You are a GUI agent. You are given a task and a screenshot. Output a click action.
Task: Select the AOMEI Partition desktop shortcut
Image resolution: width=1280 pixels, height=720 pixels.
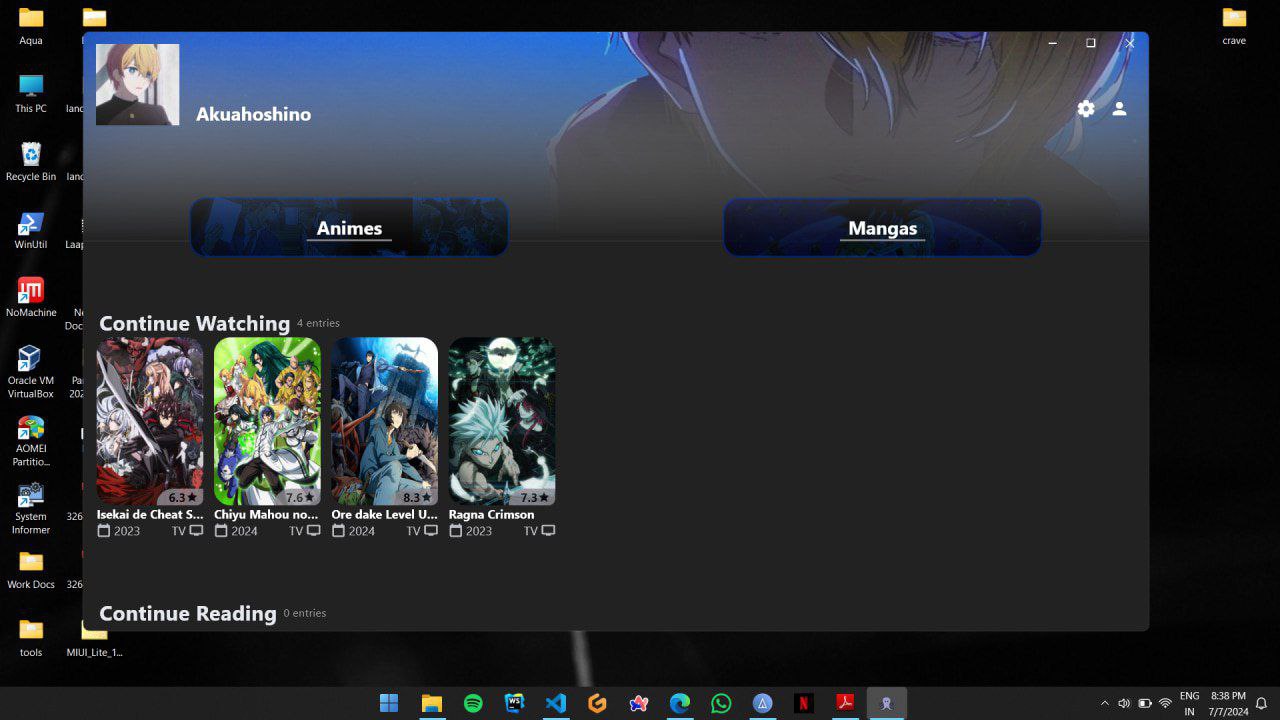[31, 441]
